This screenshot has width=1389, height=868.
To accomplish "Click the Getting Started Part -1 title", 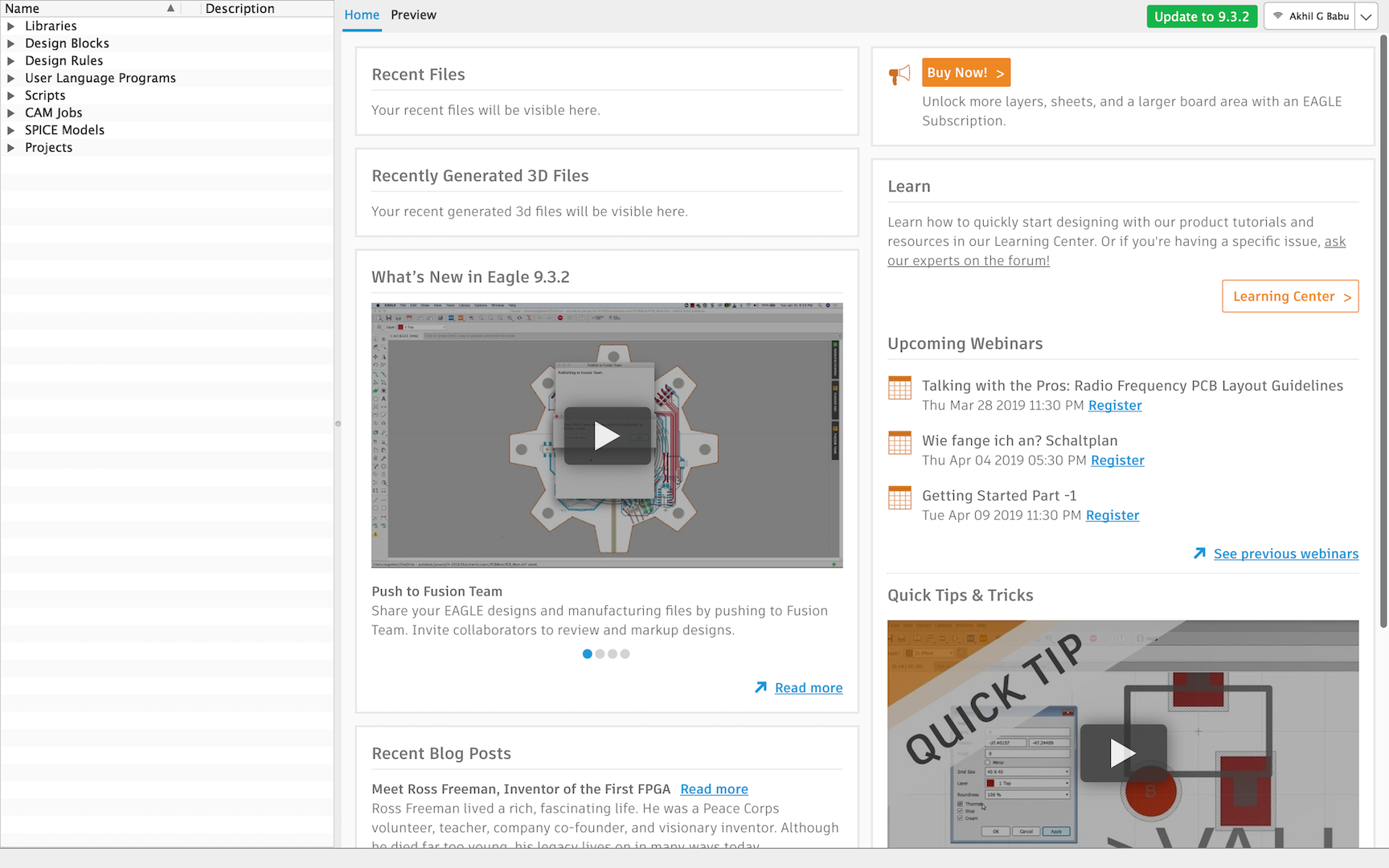I will [999, 496].
